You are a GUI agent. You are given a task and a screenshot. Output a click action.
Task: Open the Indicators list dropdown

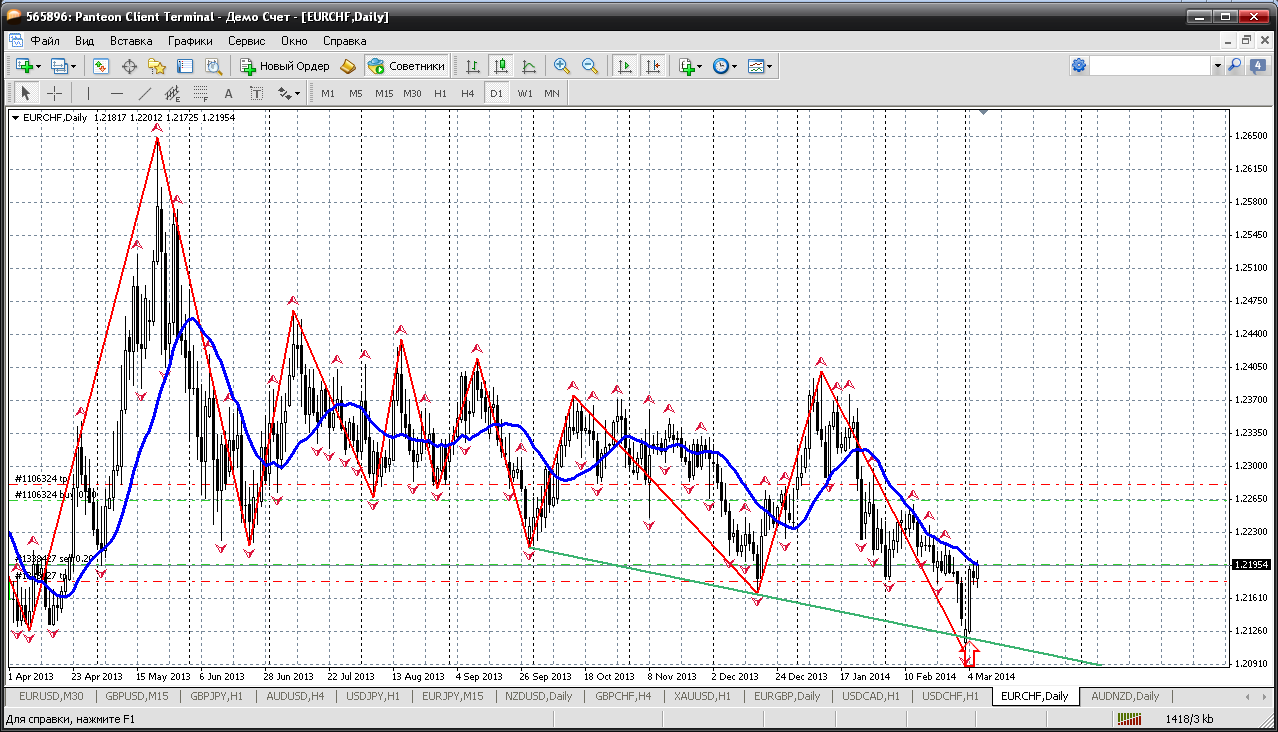coord(699,66)
